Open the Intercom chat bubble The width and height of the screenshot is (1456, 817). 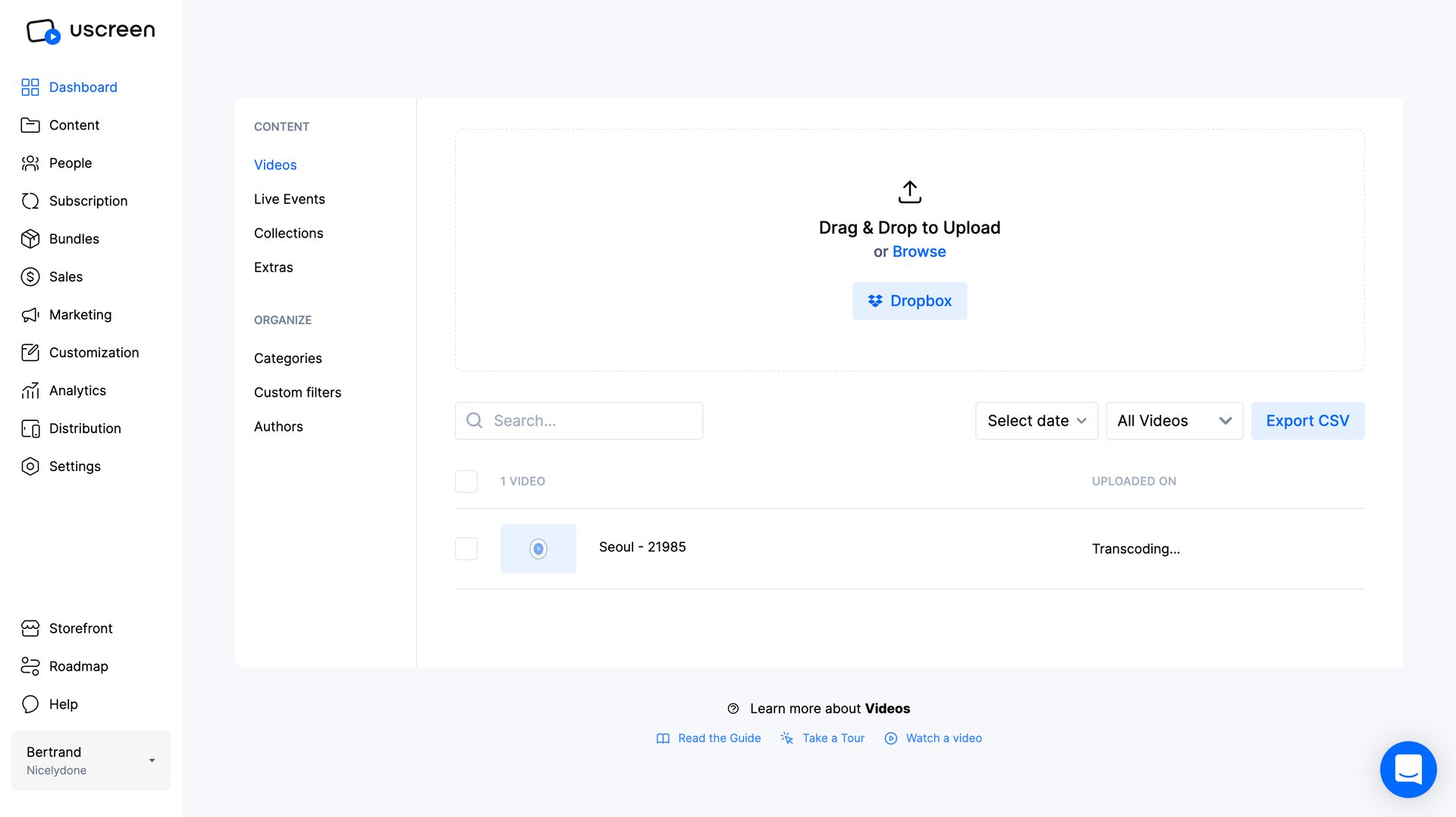pos(1408,769)
